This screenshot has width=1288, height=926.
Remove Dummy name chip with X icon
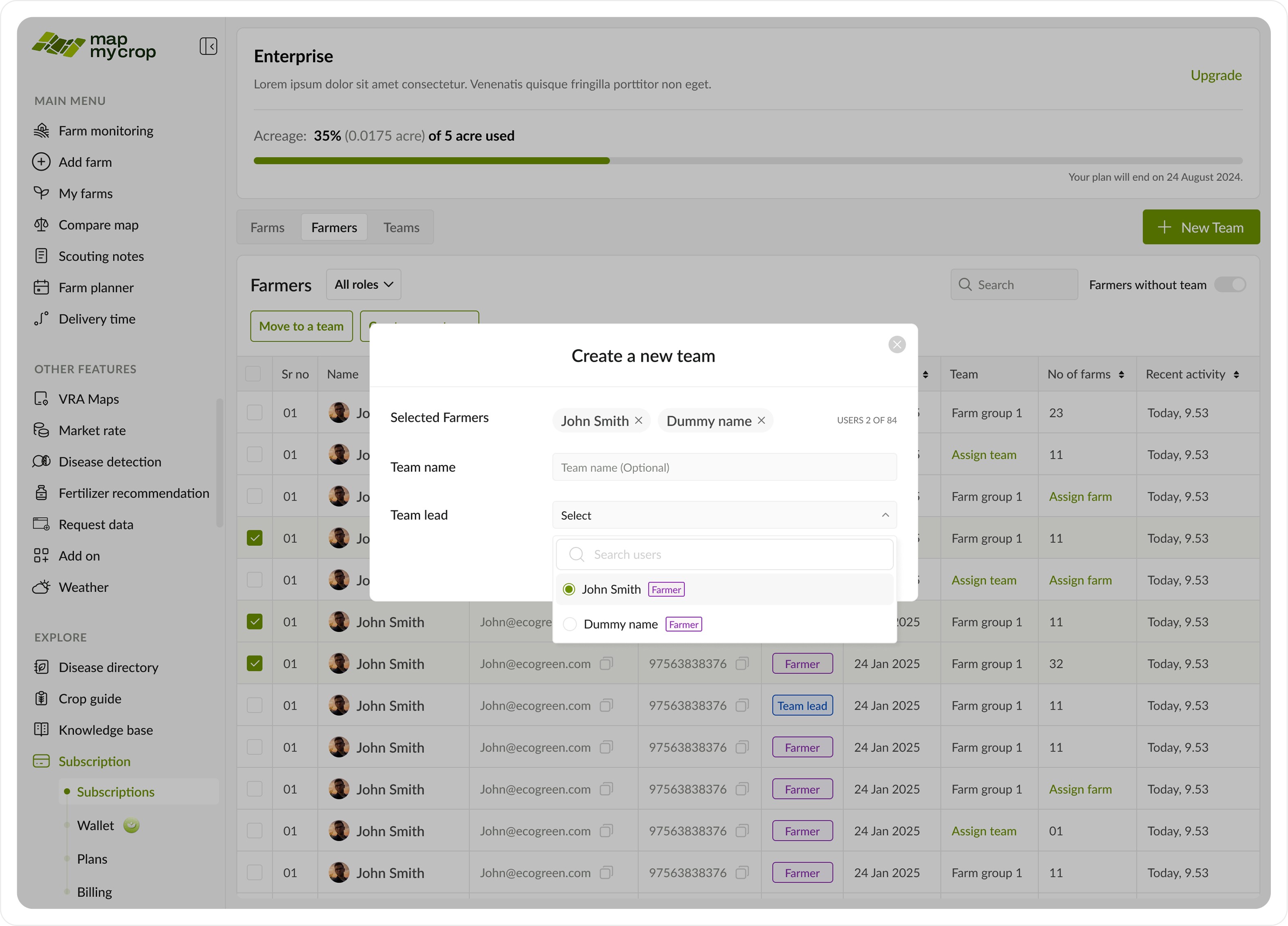point(761,420)
